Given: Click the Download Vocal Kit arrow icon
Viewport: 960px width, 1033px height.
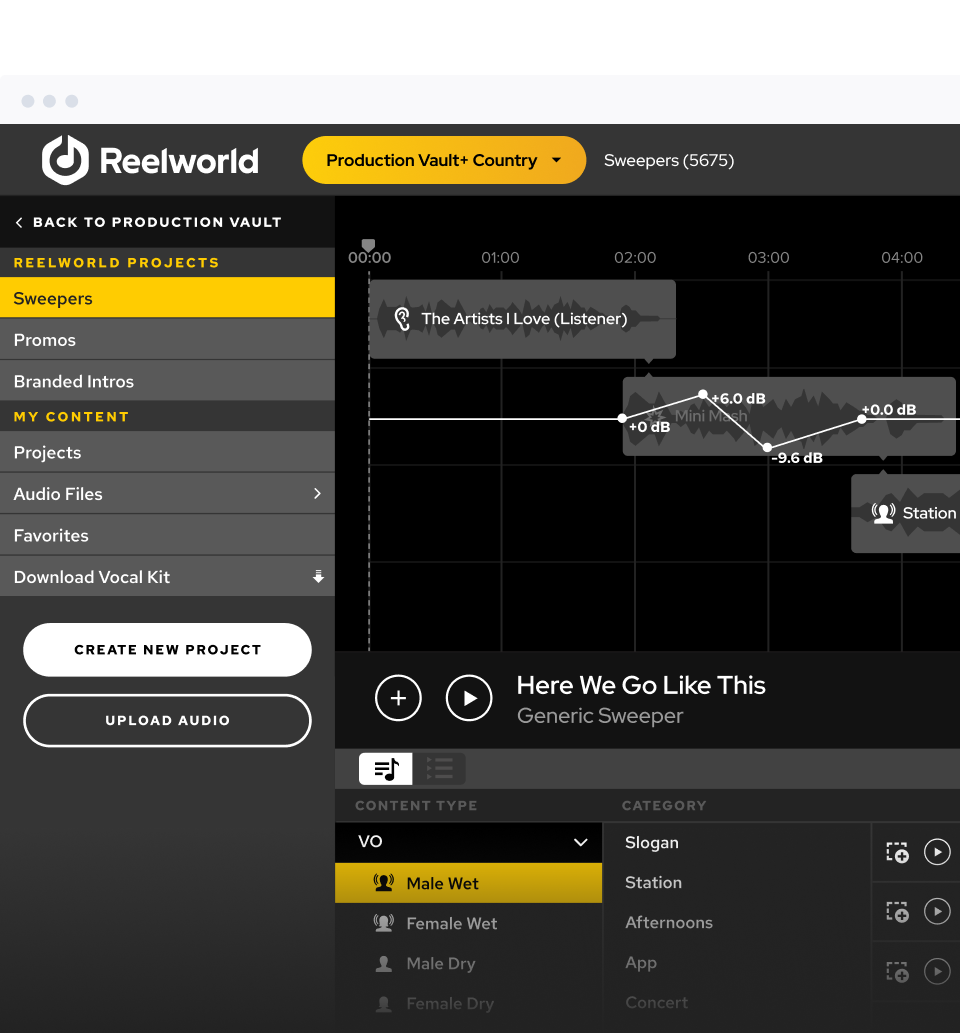Looking at the screenshot, I should [318, 577].
